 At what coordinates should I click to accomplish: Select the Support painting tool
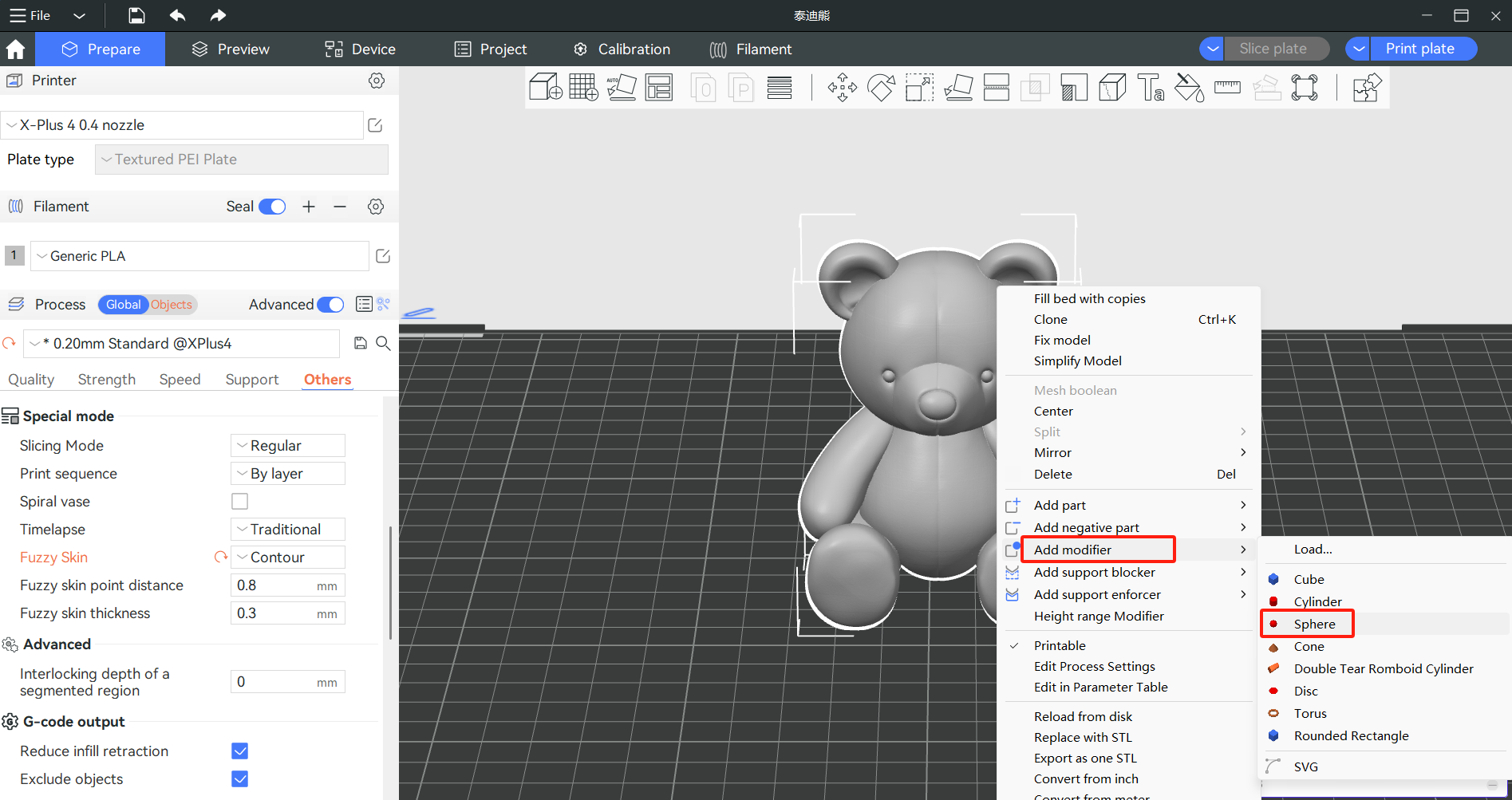[1074, 87]
